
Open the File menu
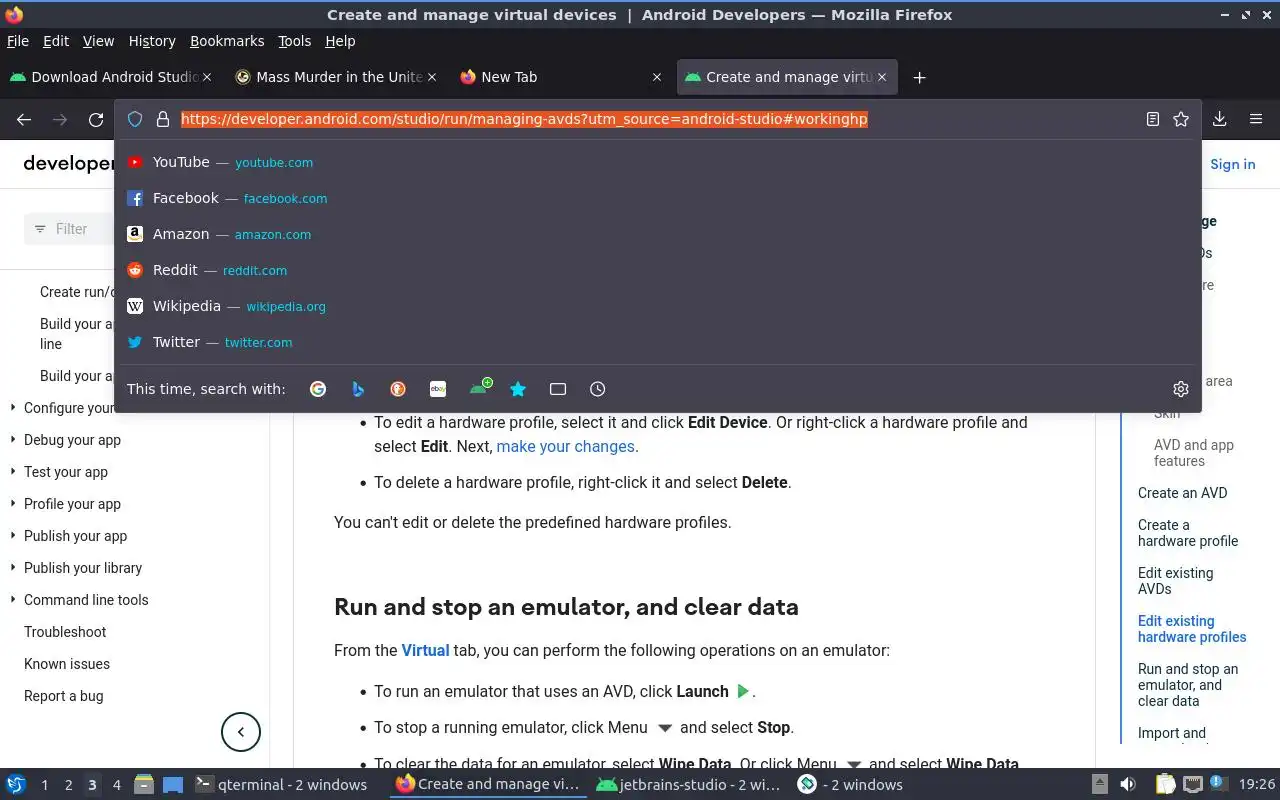click(x=18, y=41)
